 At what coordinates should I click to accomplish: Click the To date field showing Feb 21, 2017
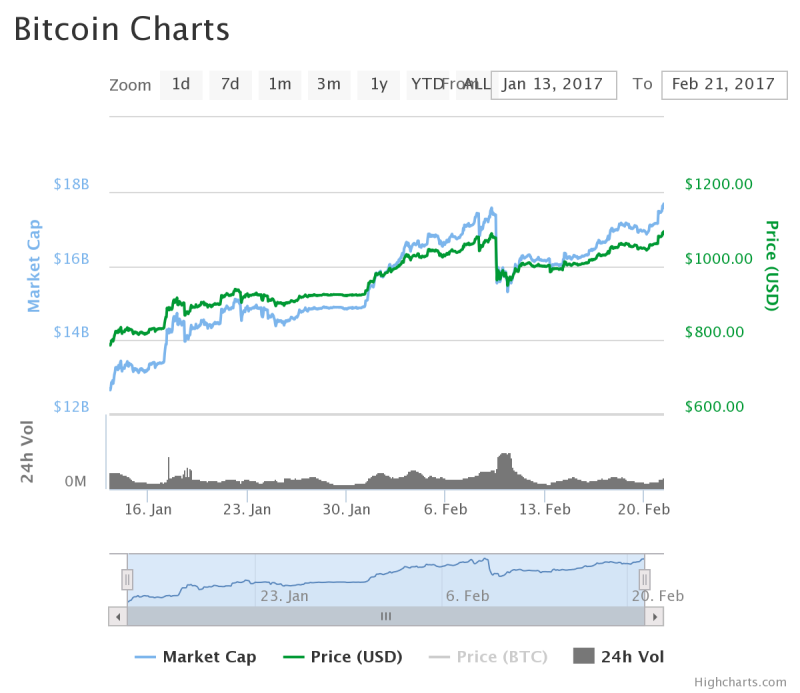[x=724, y=85]
